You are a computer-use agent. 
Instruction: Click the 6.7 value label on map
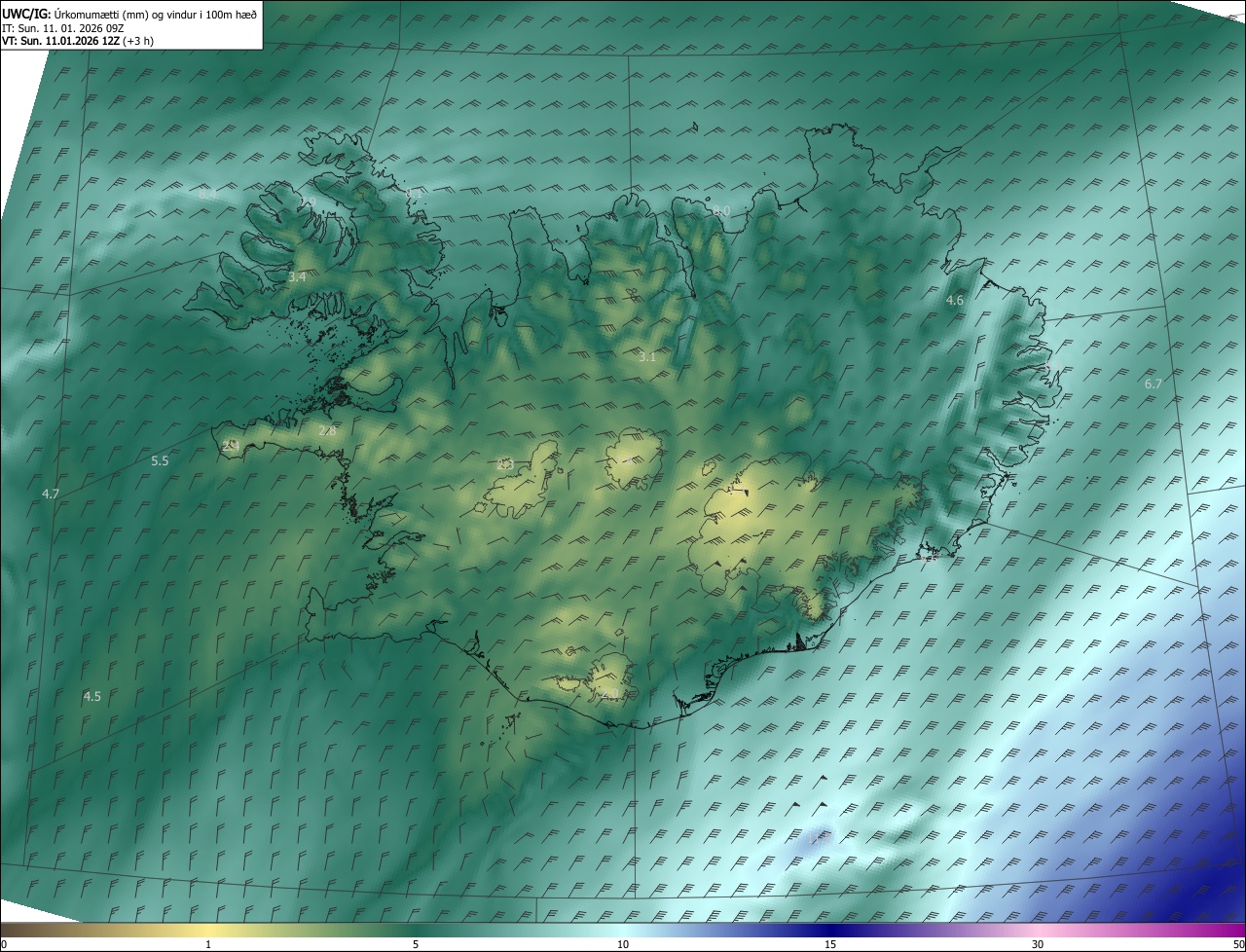point(1154,384)
